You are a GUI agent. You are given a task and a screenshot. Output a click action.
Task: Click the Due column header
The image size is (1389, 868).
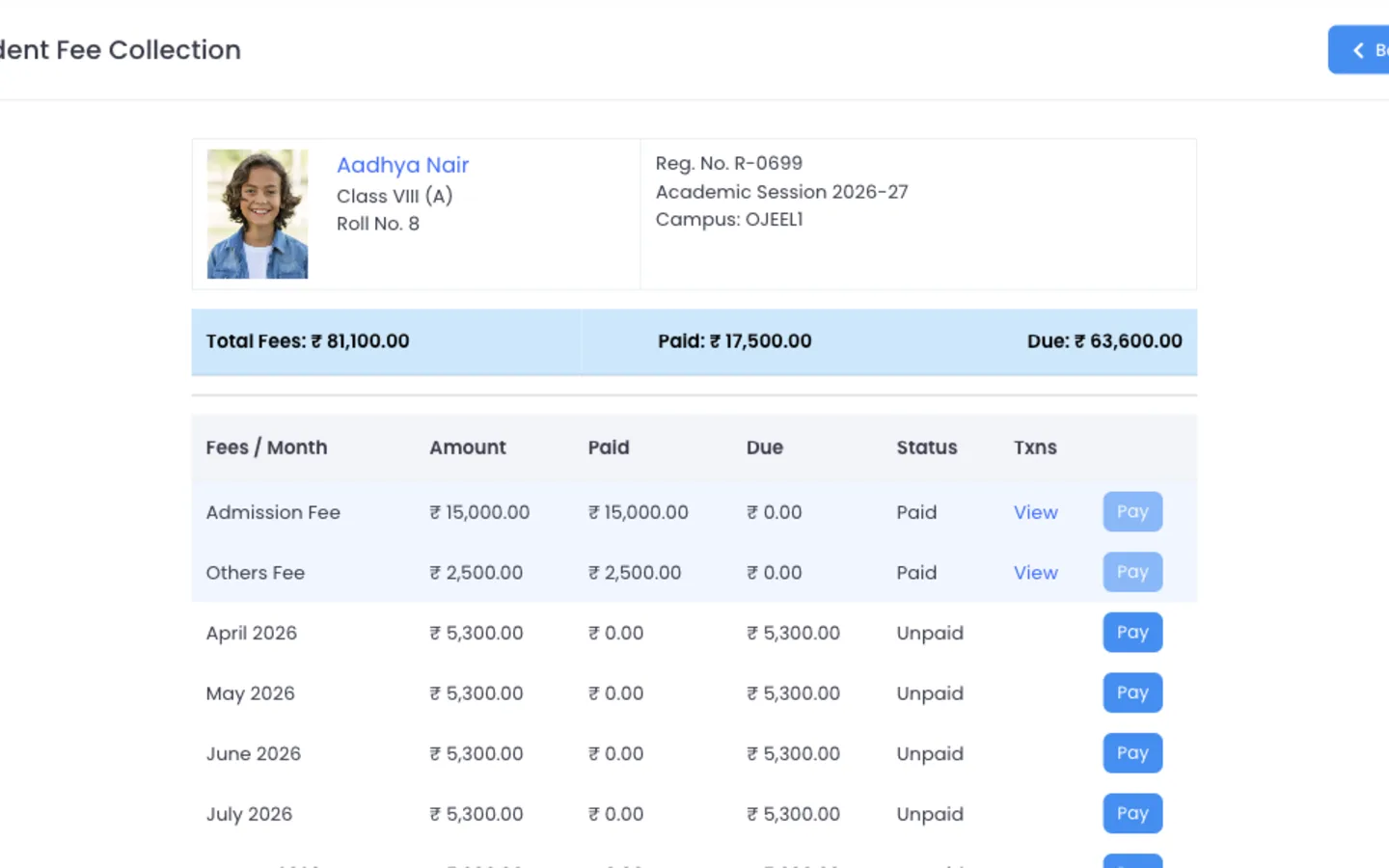(x=764, y=448)
